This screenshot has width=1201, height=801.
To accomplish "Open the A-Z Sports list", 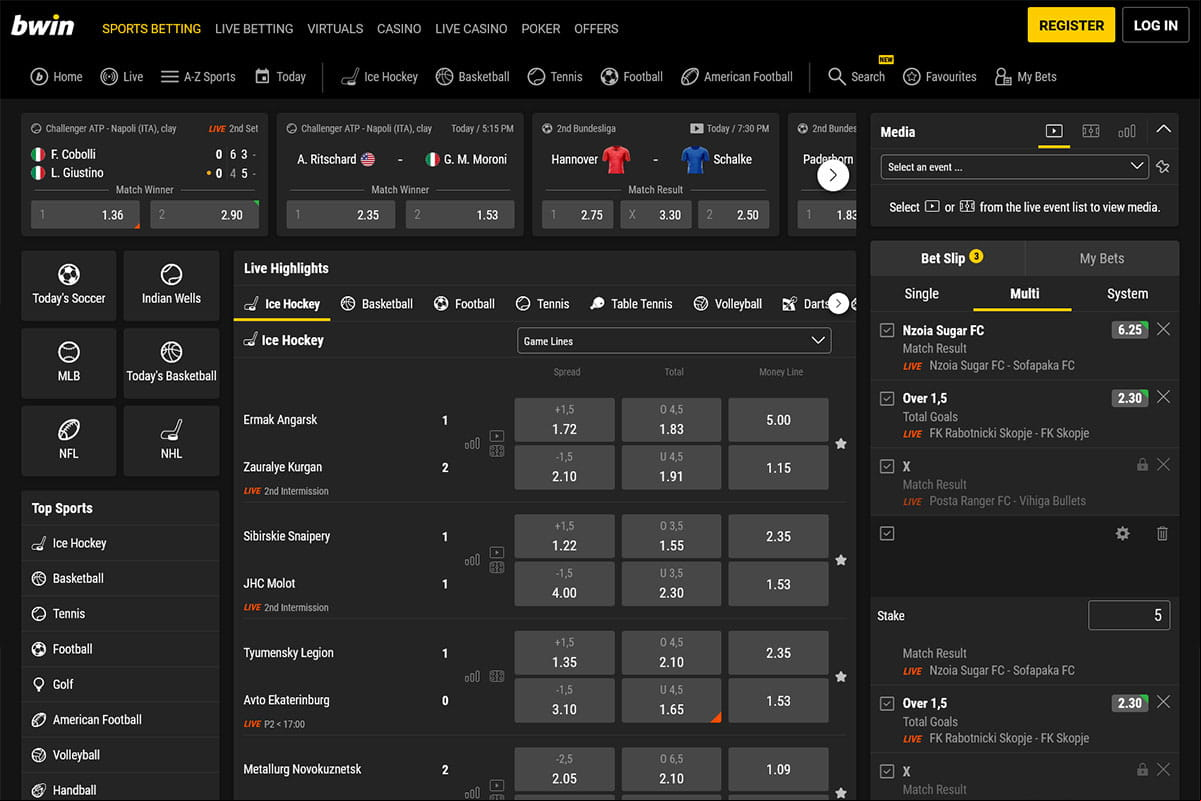I will [198, 76].
